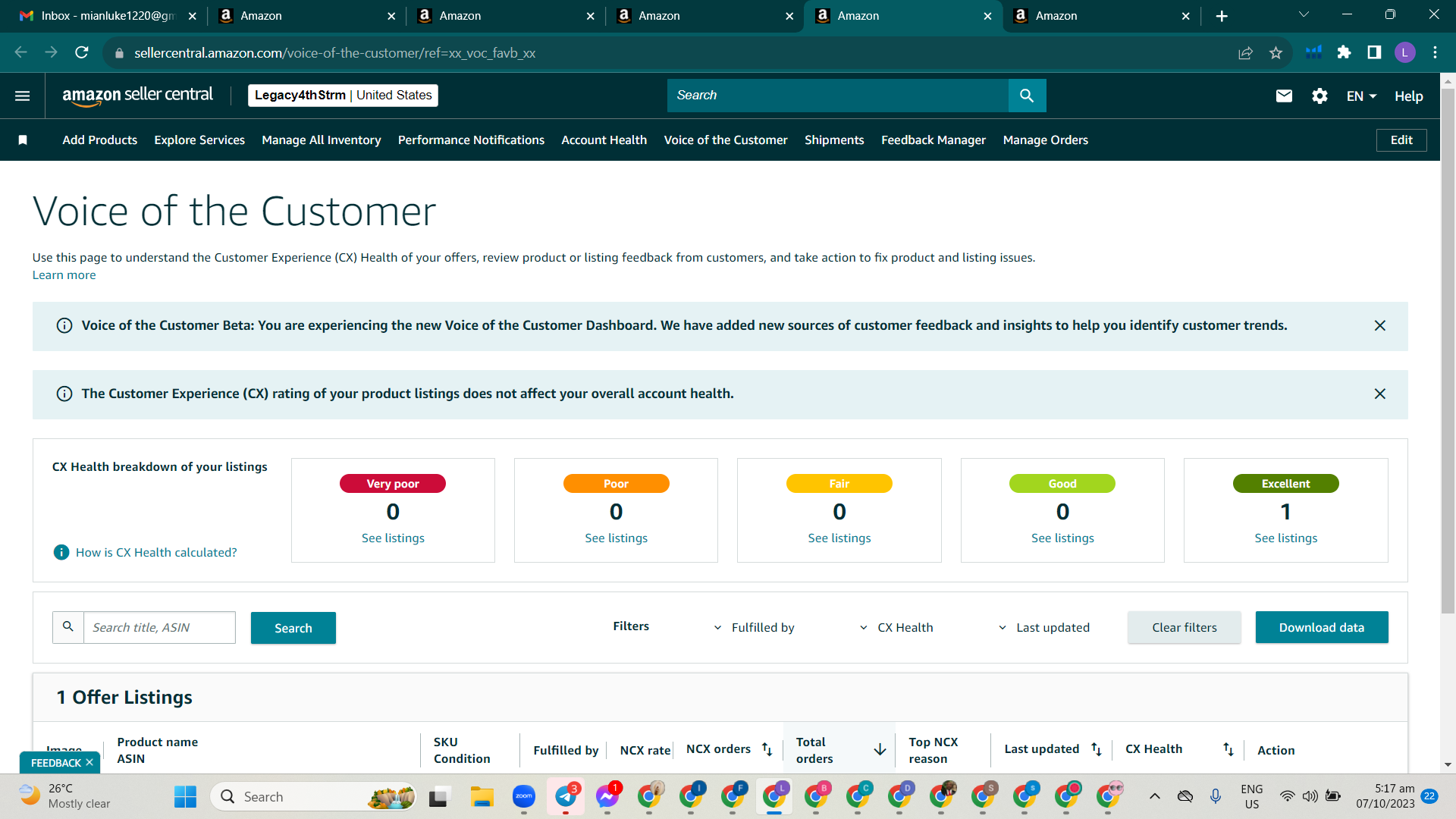
Task: Expand the Last updated filter dropdown
Action: pos(1043,628)
